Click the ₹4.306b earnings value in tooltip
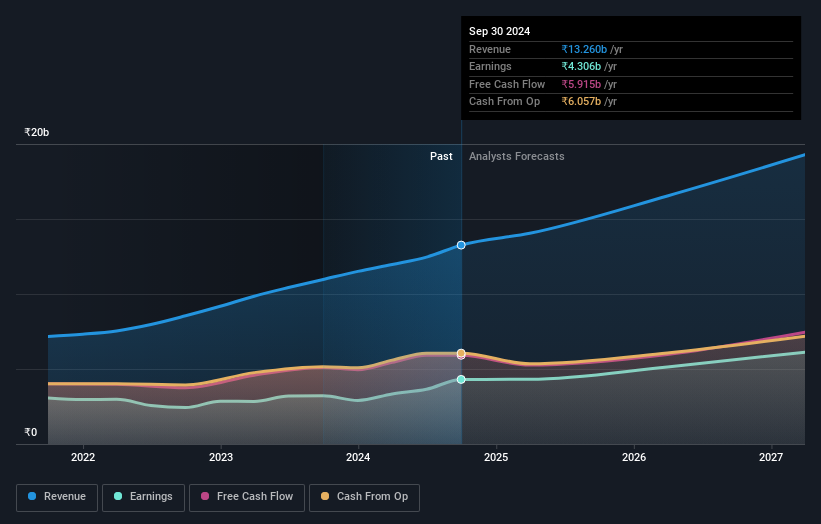The image size is (821, 524). click(581, 66)
